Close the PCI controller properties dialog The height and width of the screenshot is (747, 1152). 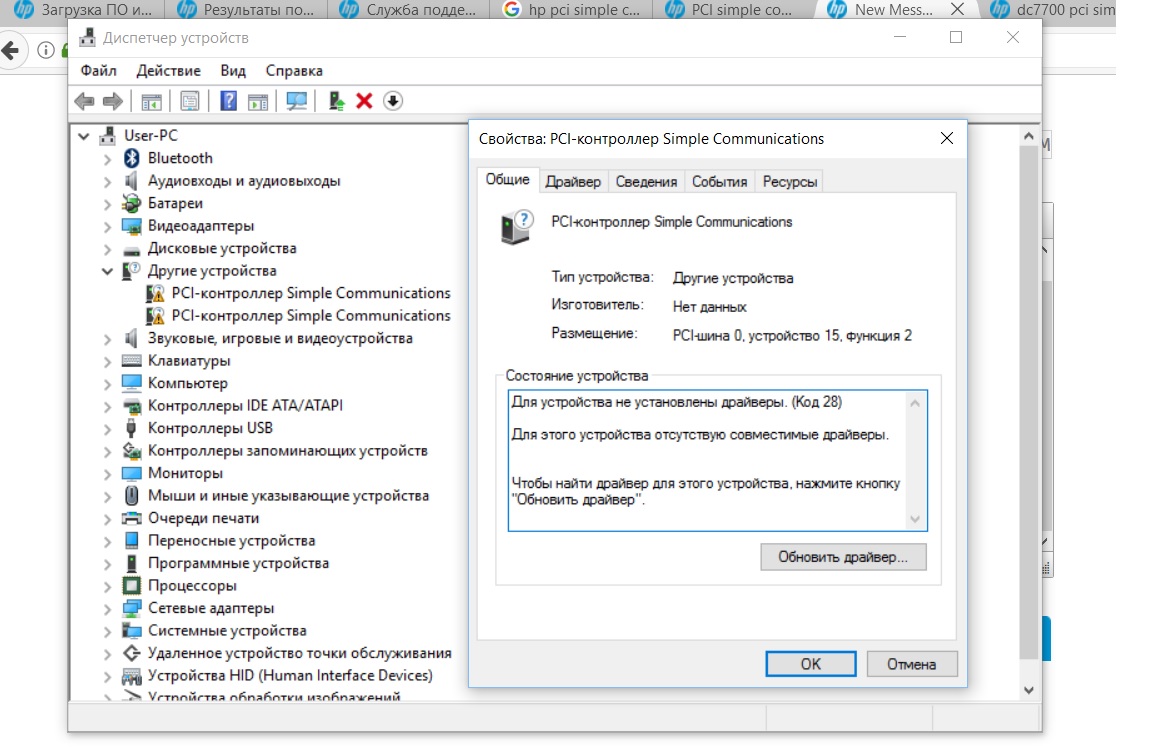coord(947,138)
